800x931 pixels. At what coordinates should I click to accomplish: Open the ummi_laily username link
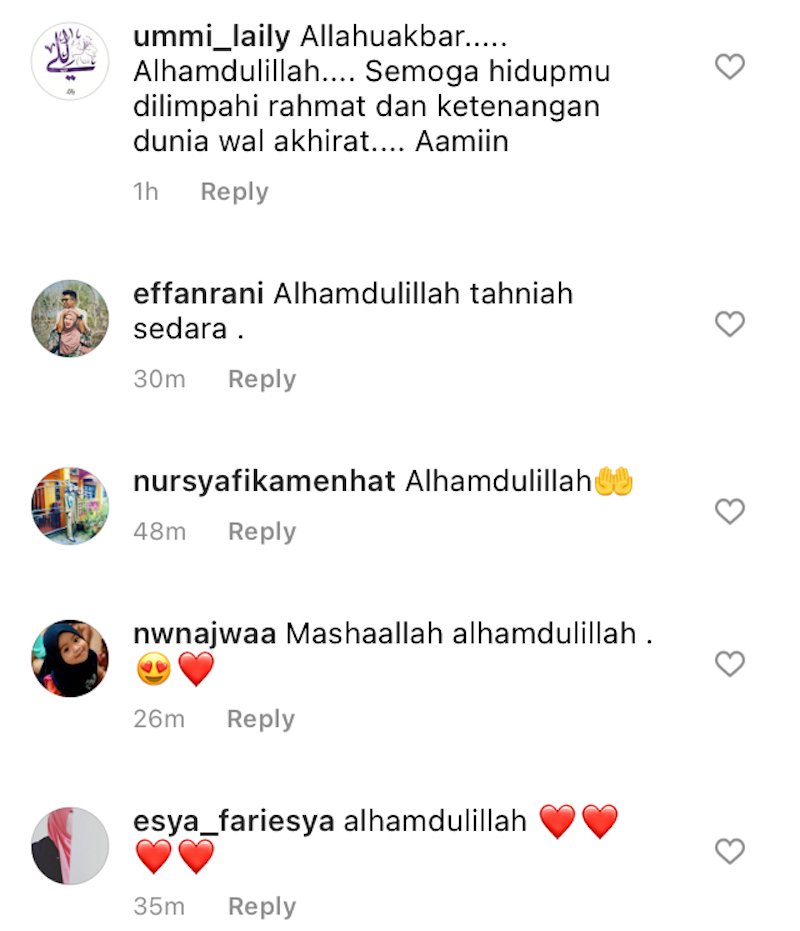(211, 37)
